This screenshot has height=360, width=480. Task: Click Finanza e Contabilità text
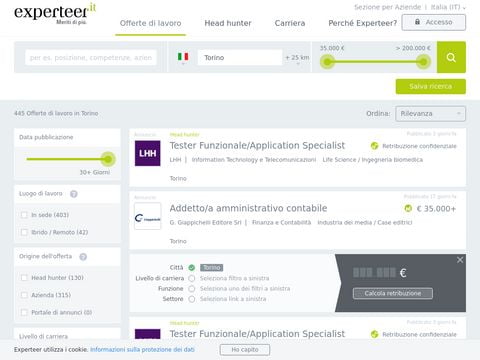[x=281, y=222]
